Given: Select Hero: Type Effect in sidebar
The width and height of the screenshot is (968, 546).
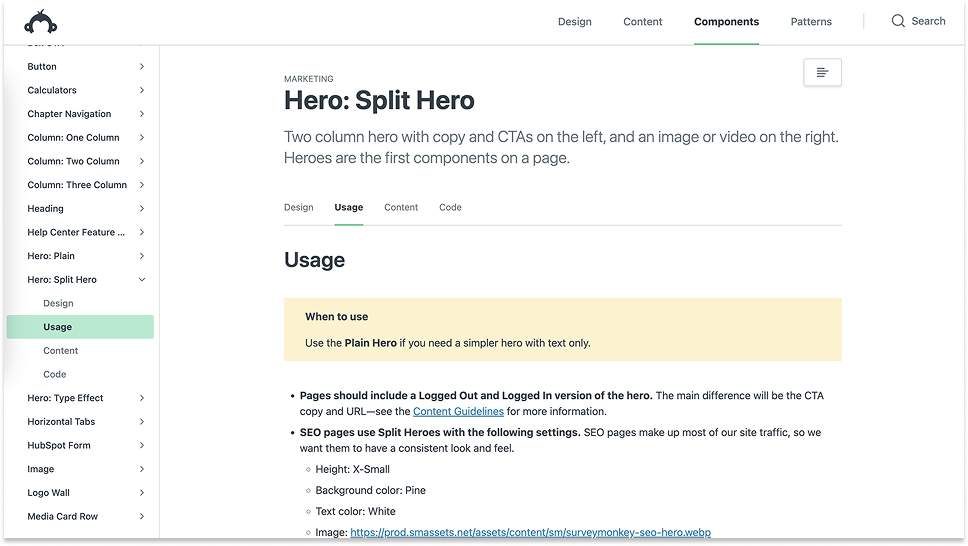Looking at the screenshot, I should point(65,398).
